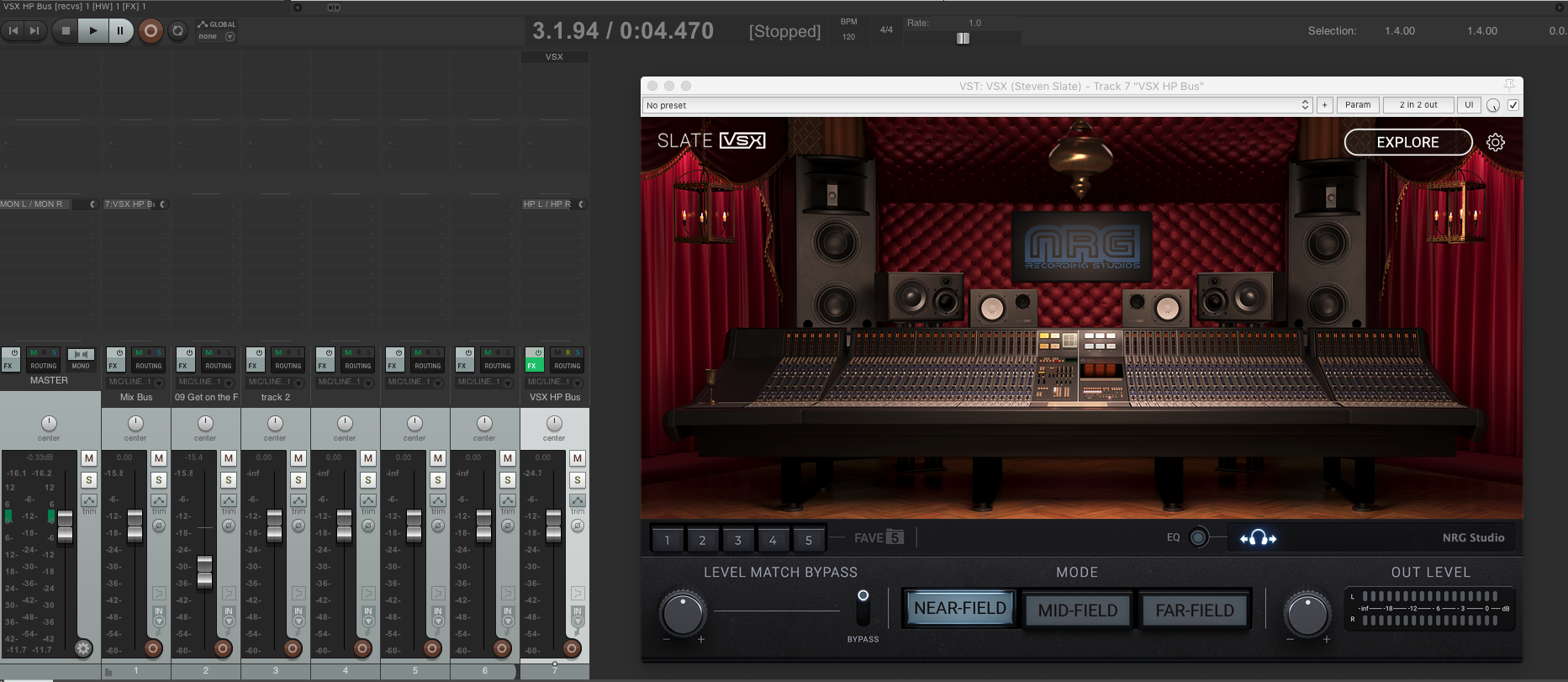Click the wet/dry mix knob in plugin header
The width and height of the screenshot is (1568, 682).
(x=1493, y=105)
